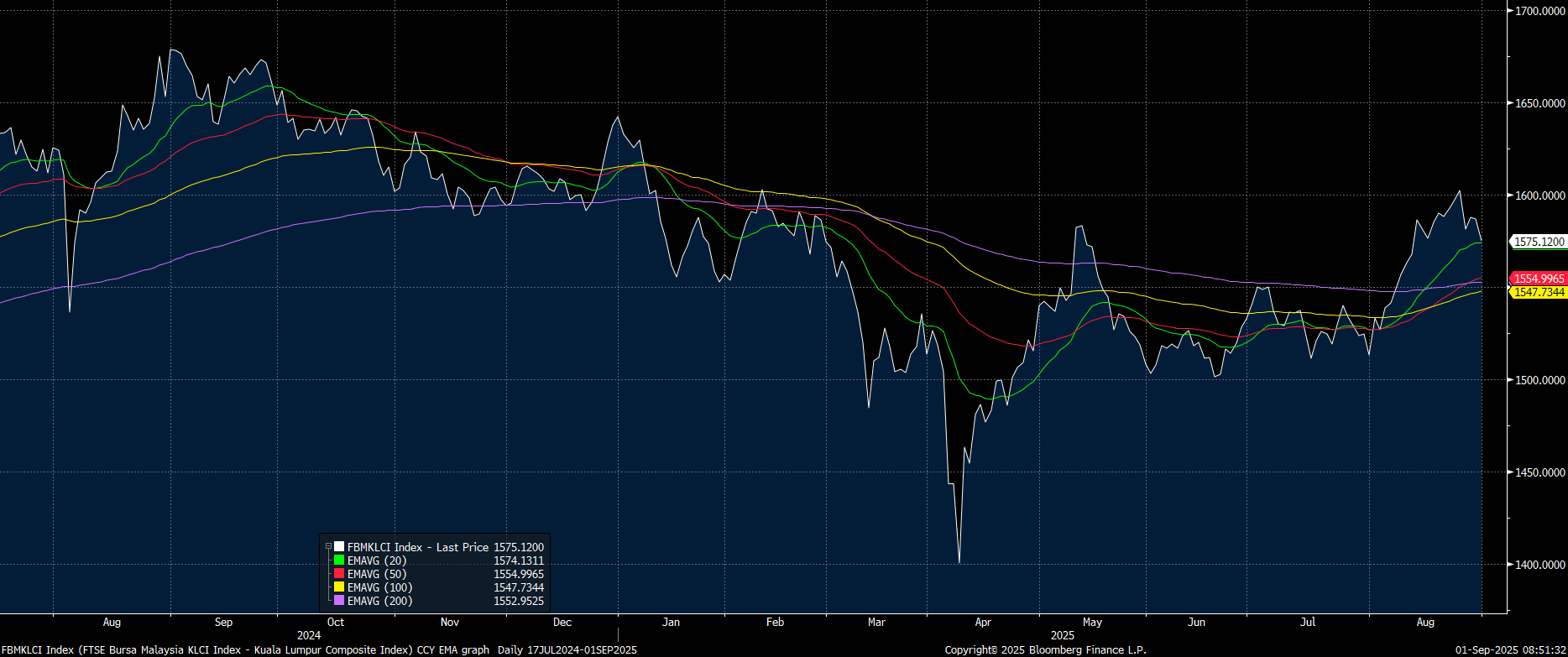Click the yellow EMAVG (100) legend swatch
Viewport: 1568px width, 657px height.
tap(339, 587)
